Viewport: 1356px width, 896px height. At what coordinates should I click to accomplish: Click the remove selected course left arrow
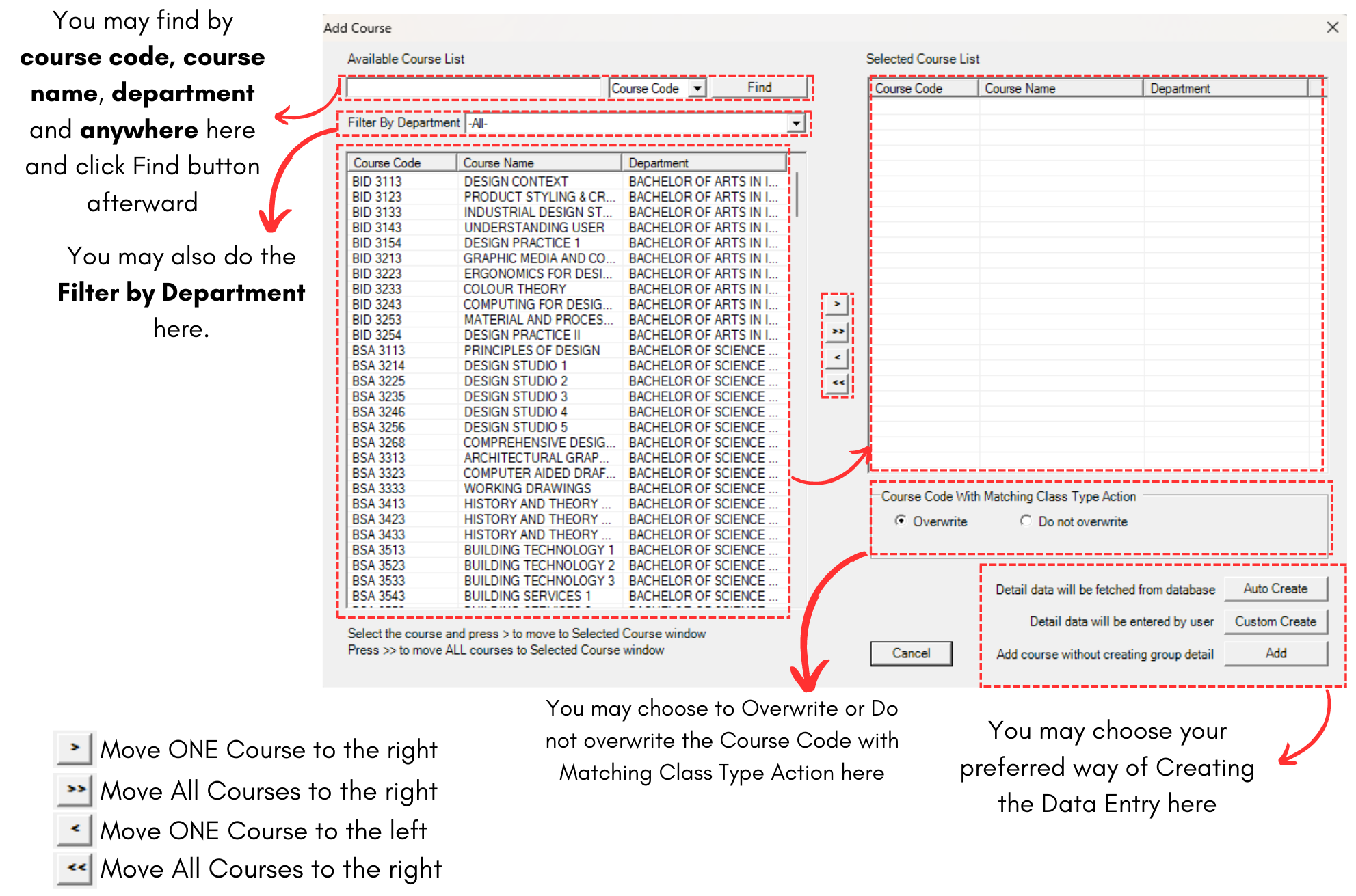837,357
